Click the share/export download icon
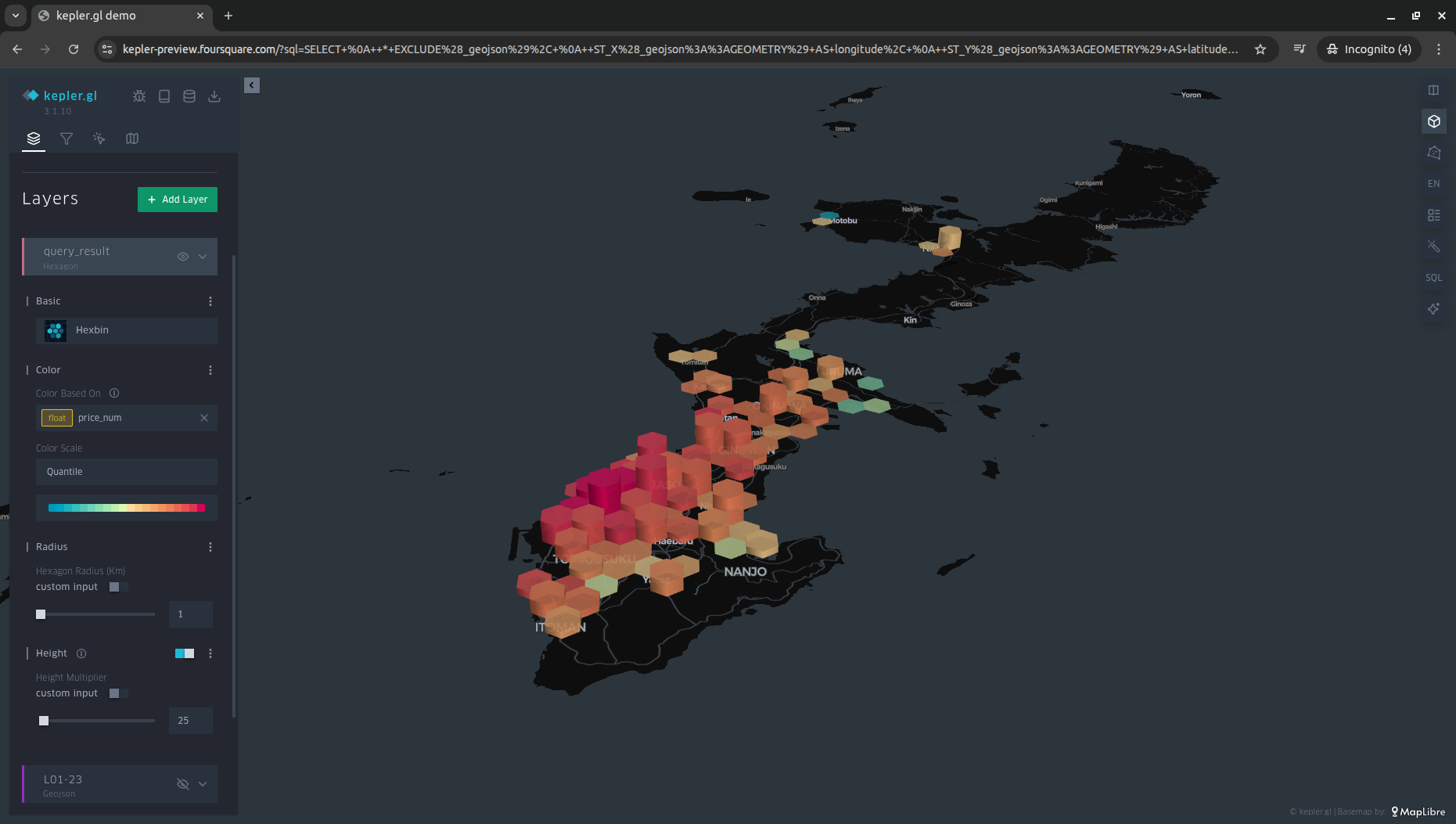 point(214,96)
